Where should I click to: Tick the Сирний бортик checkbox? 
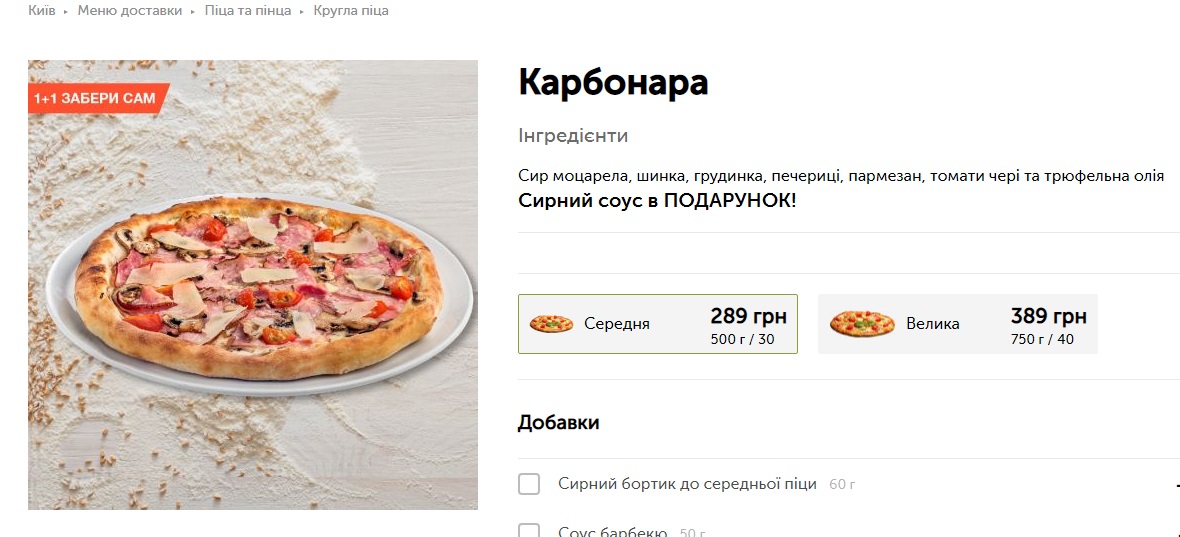pyautogui.click(x=529, y=484)
